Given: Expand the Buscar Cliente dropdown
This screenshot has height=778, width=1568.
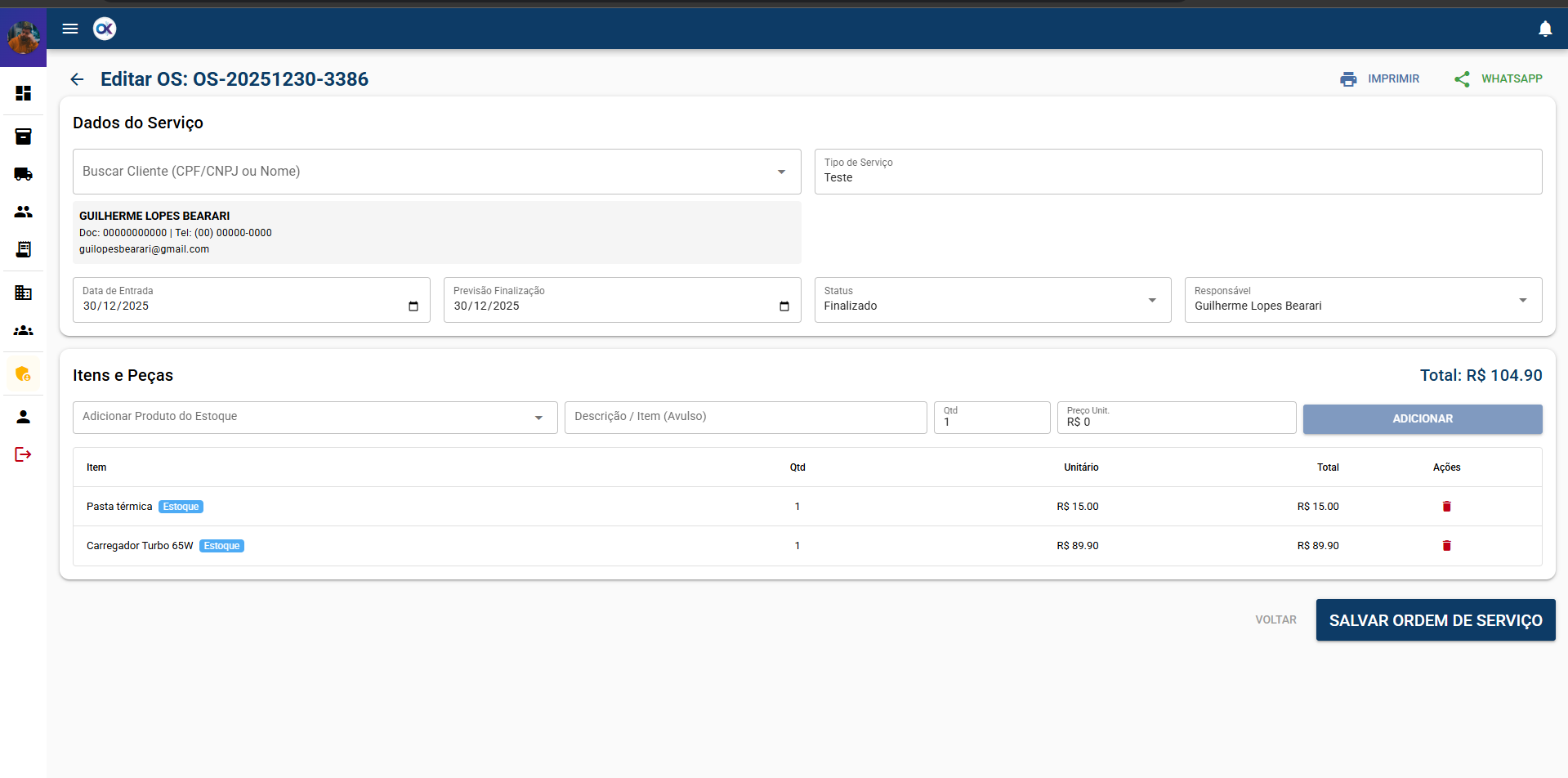Looking at the screenshot, I should [x=781, y=172].
